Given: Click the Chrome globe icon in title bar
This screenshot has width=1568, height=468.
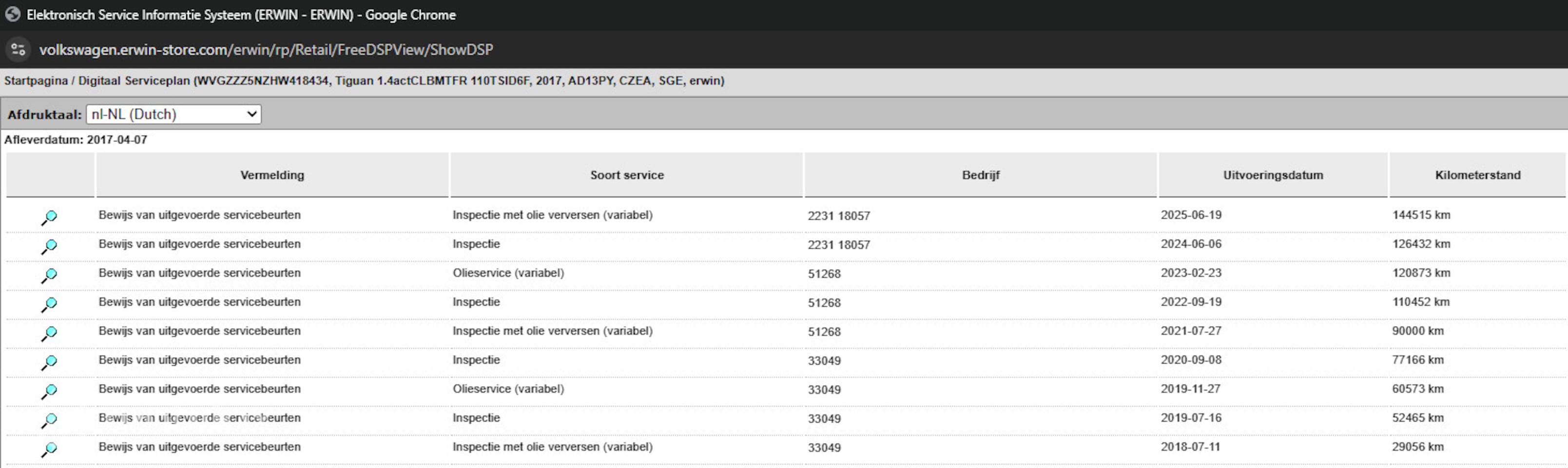Looking at the screenshot, I should coord(12,15).
